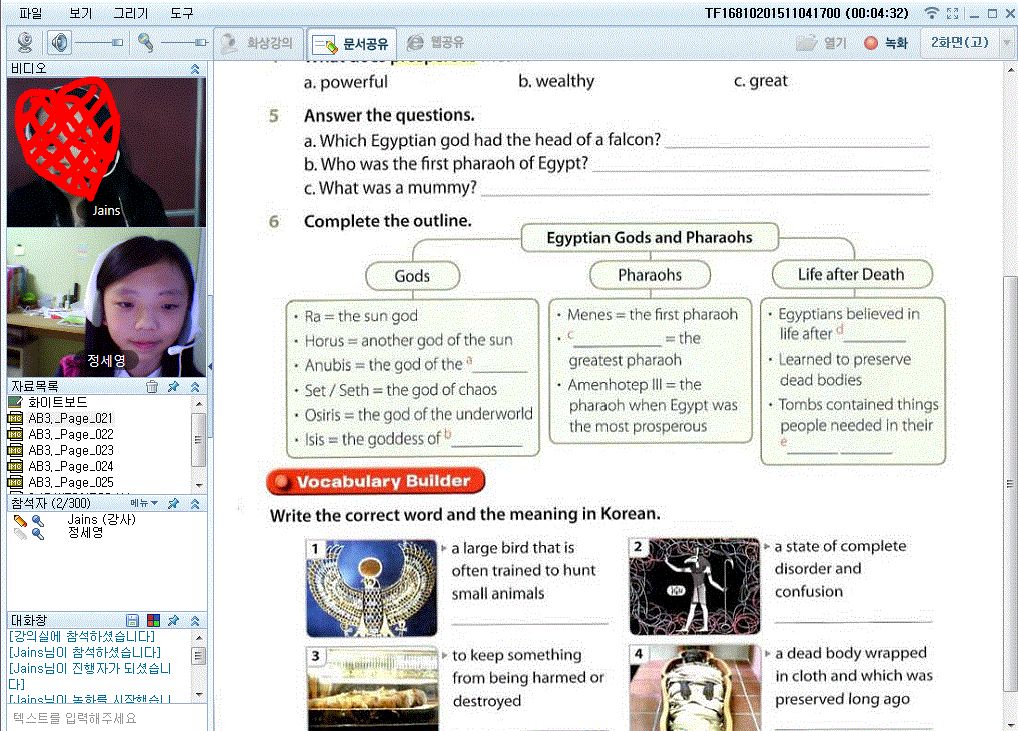This screenshot has height=731, width=1018.
Task: Pin the 자료목록 panel
Action: pyautogui.click(x=173, y=386)
